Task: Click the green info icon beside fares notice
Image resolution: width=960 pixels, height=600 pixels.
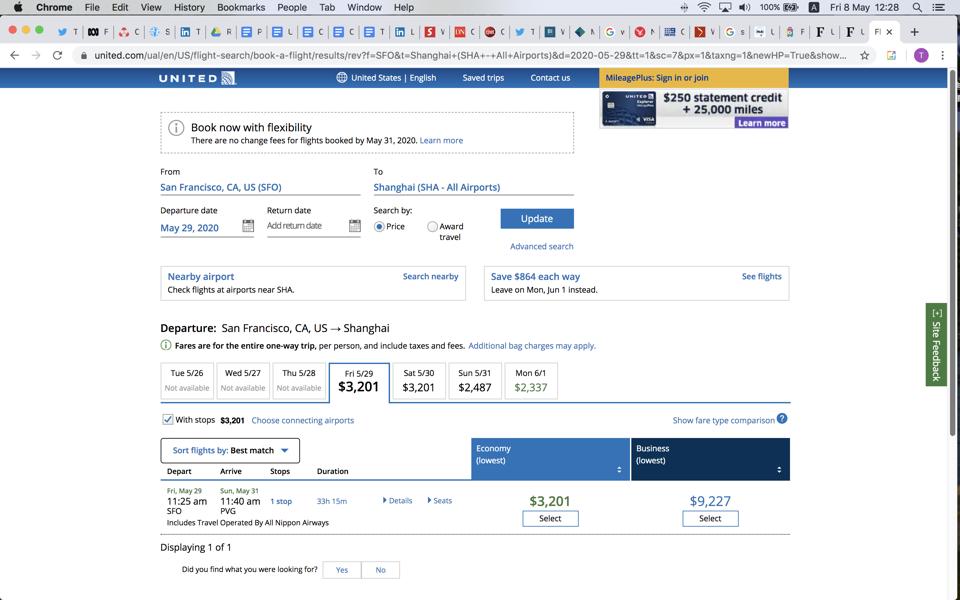Action: point(164,345)
